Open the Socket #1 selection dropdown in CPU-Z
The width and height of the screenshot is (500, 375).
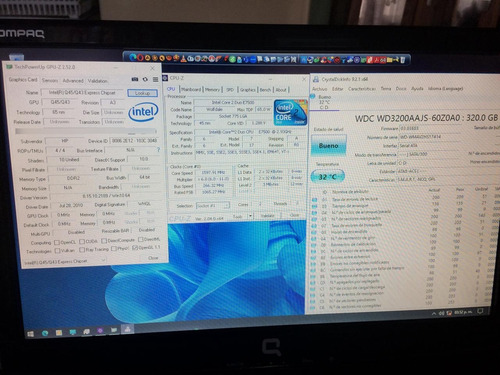[x=213, y=206]
